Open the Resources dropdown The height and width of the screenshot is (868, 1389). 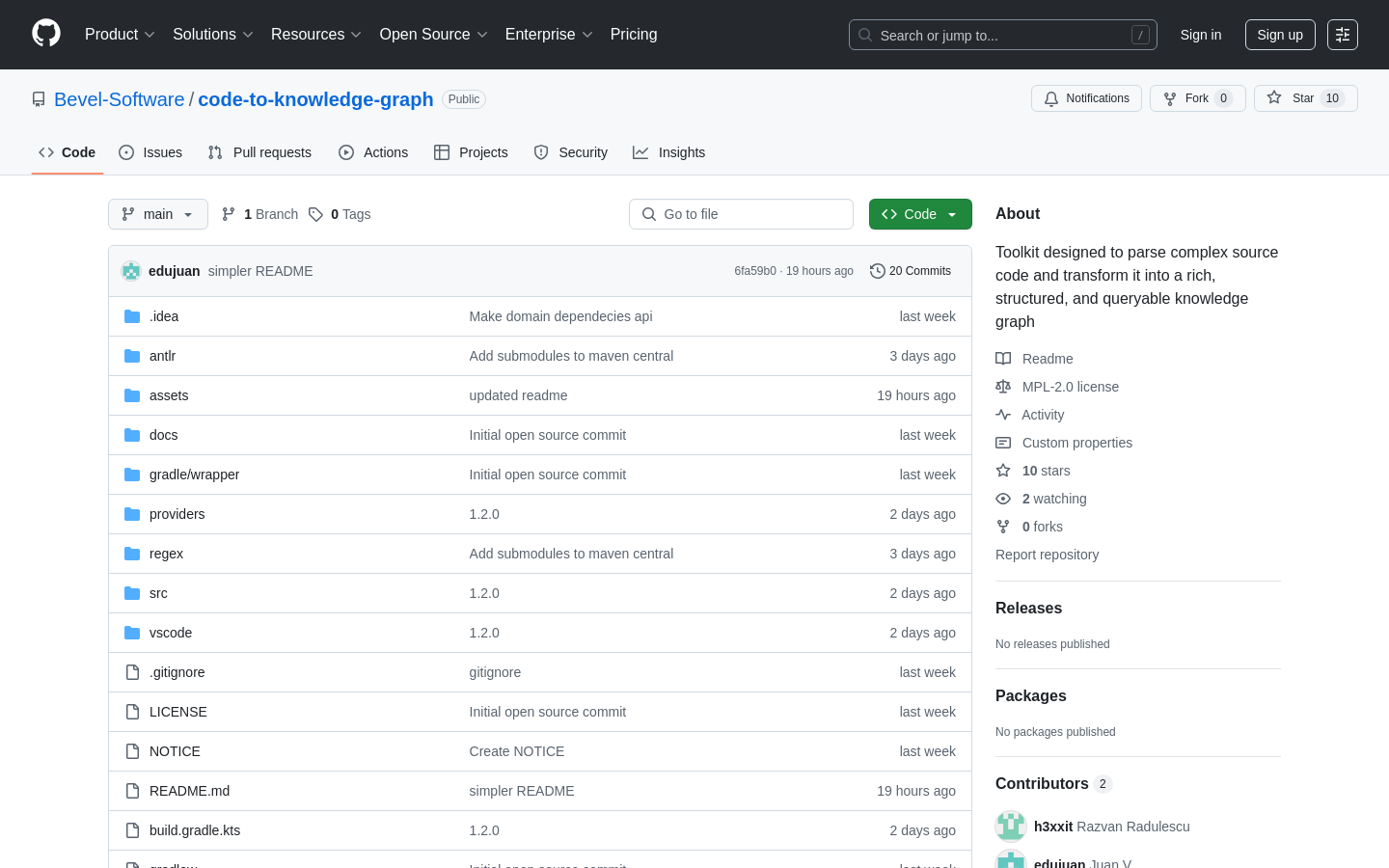tap(316, 35)
